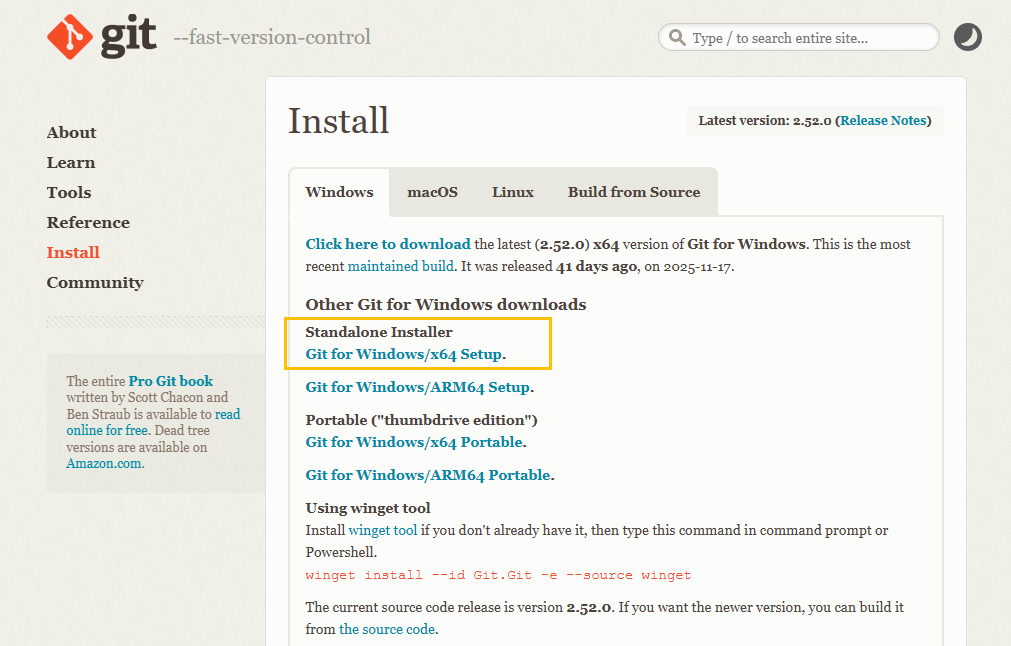
Task: Download Git for Windows/ARM64 Portable
Action: click(428, 475)
